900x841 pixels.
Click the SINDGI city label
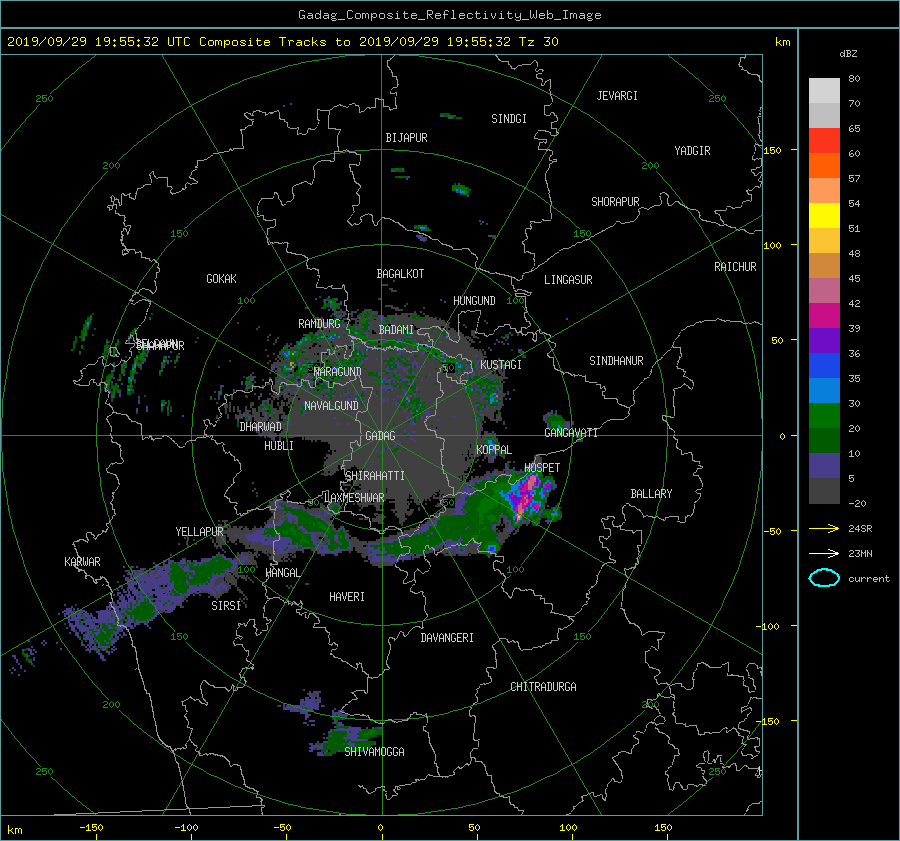(509, 119)
